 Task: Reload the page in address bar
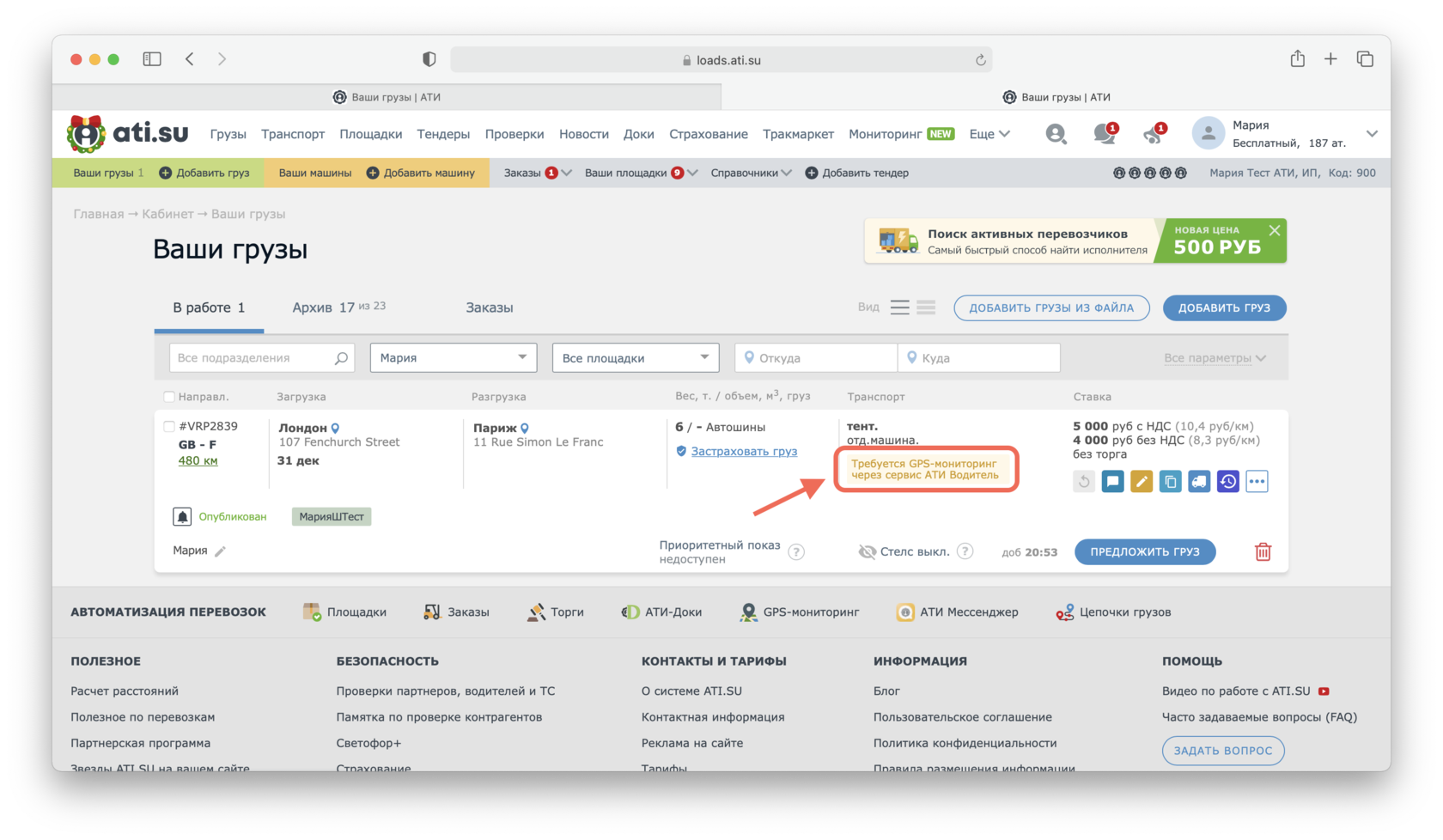coord(980,60)
